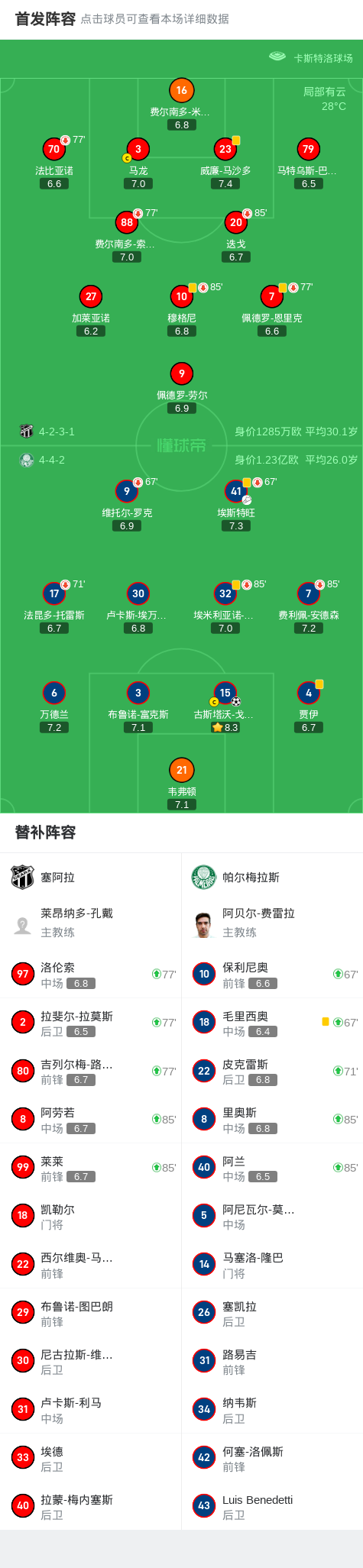
Task: Tap the 4-2-3-1 formation label
Action: 57,432
